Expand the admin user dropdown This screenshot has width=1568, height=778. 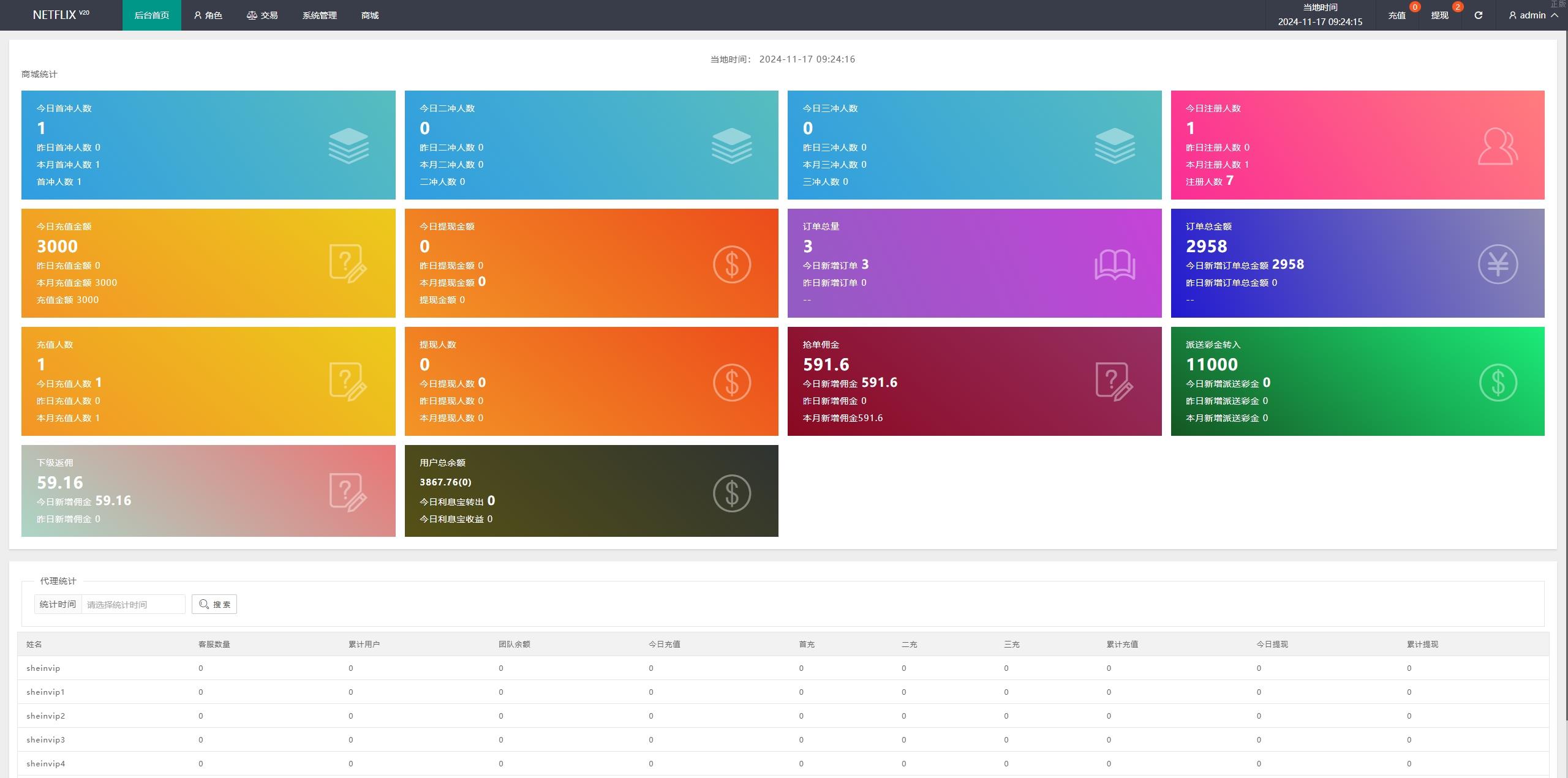1534,15
